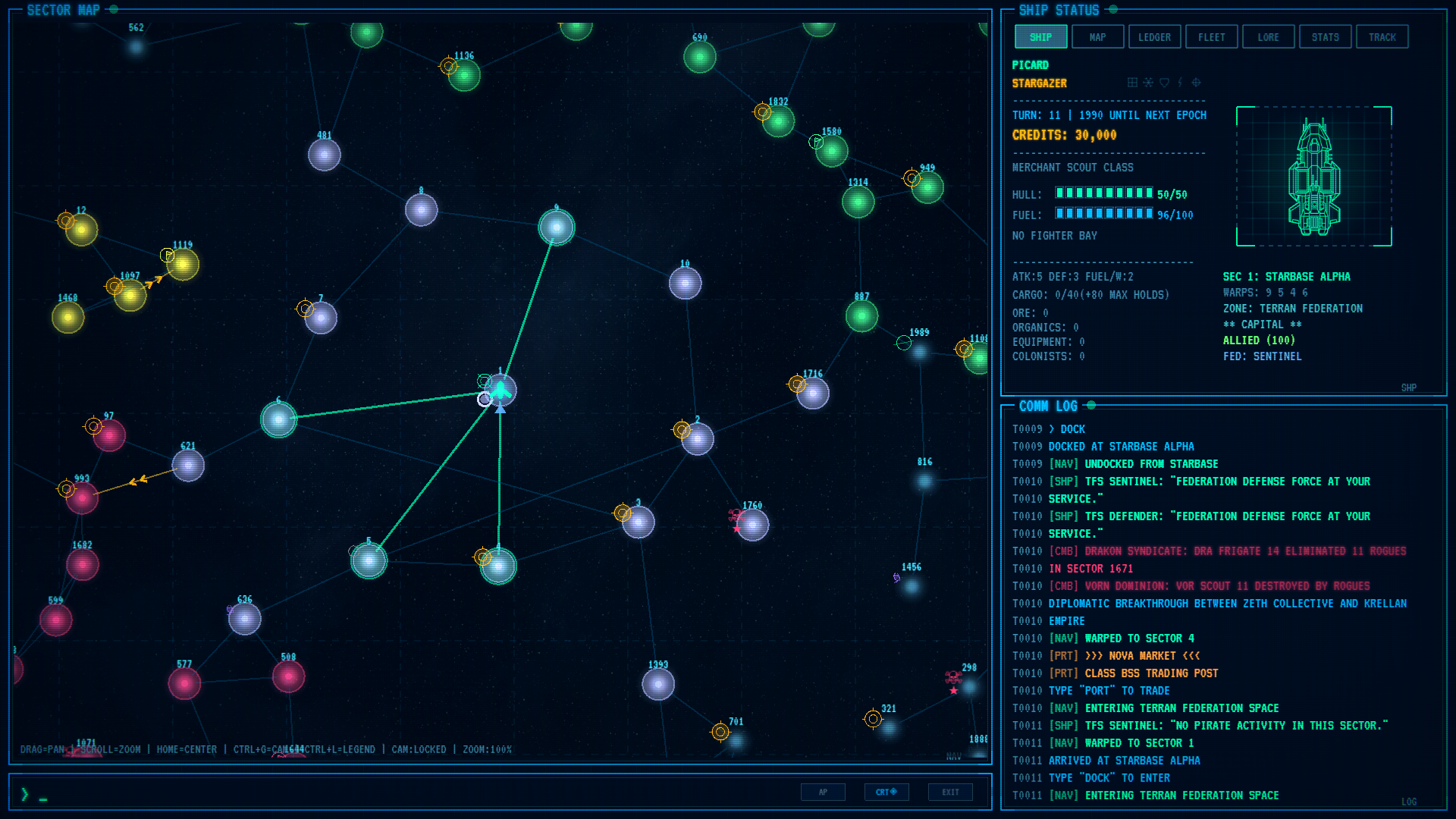Open the LORE tab
This screenshot has height=819, width=1456.
coord(1268,36)
